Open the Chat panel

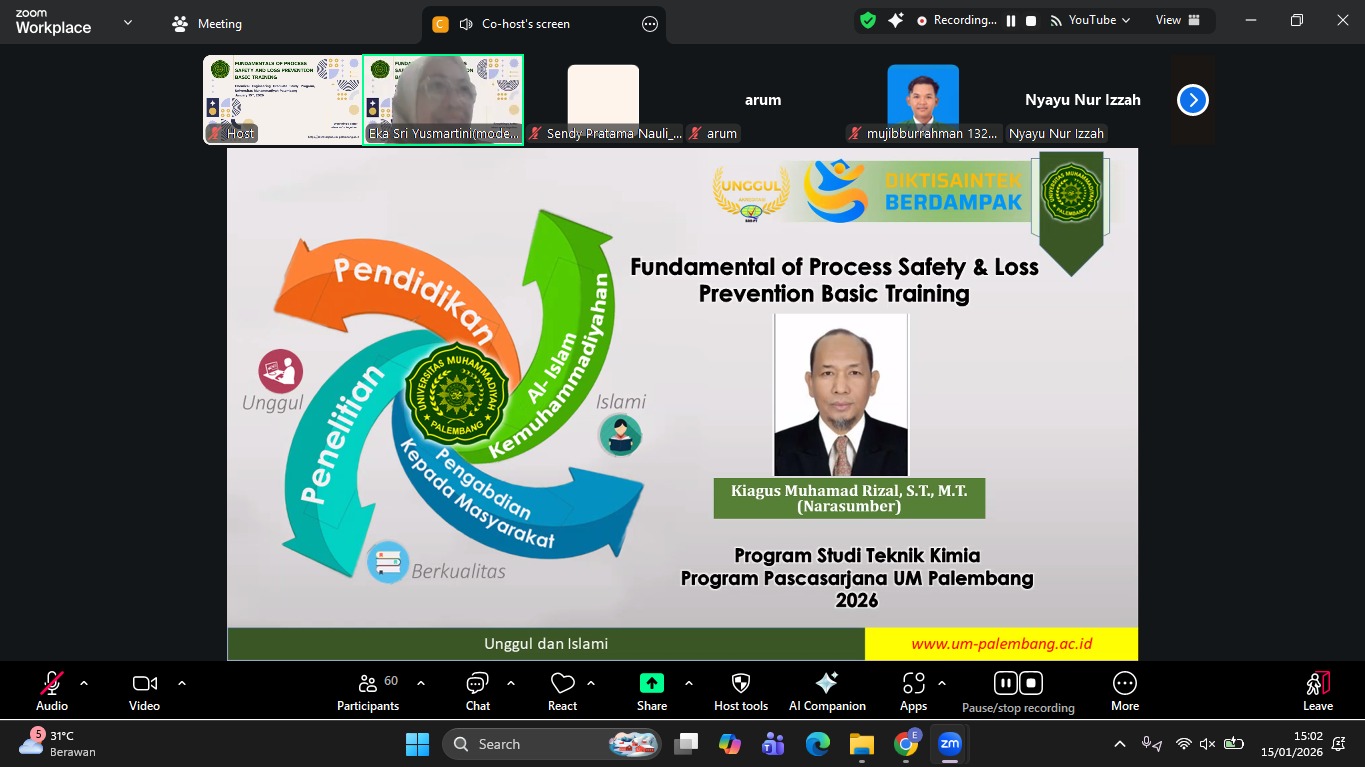477,691
